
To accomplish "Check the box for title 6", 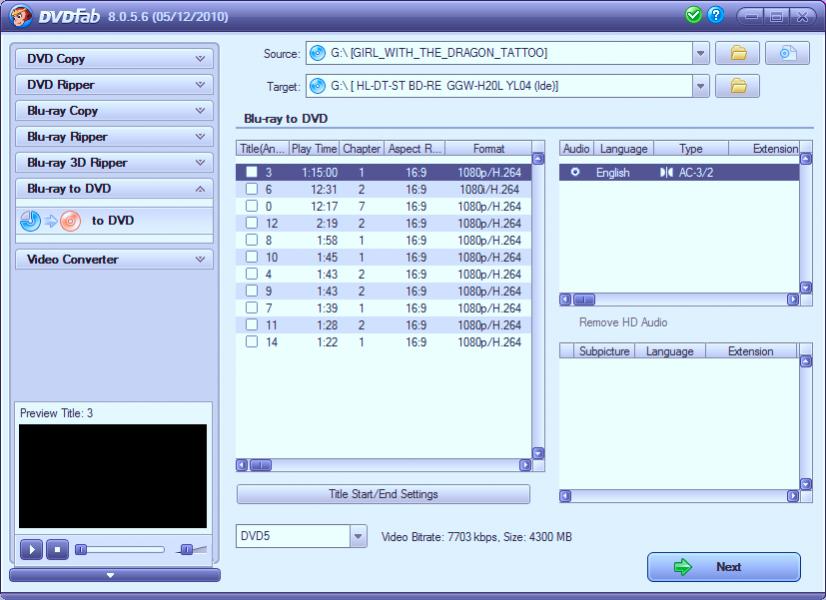I will [x=252, y=189].
